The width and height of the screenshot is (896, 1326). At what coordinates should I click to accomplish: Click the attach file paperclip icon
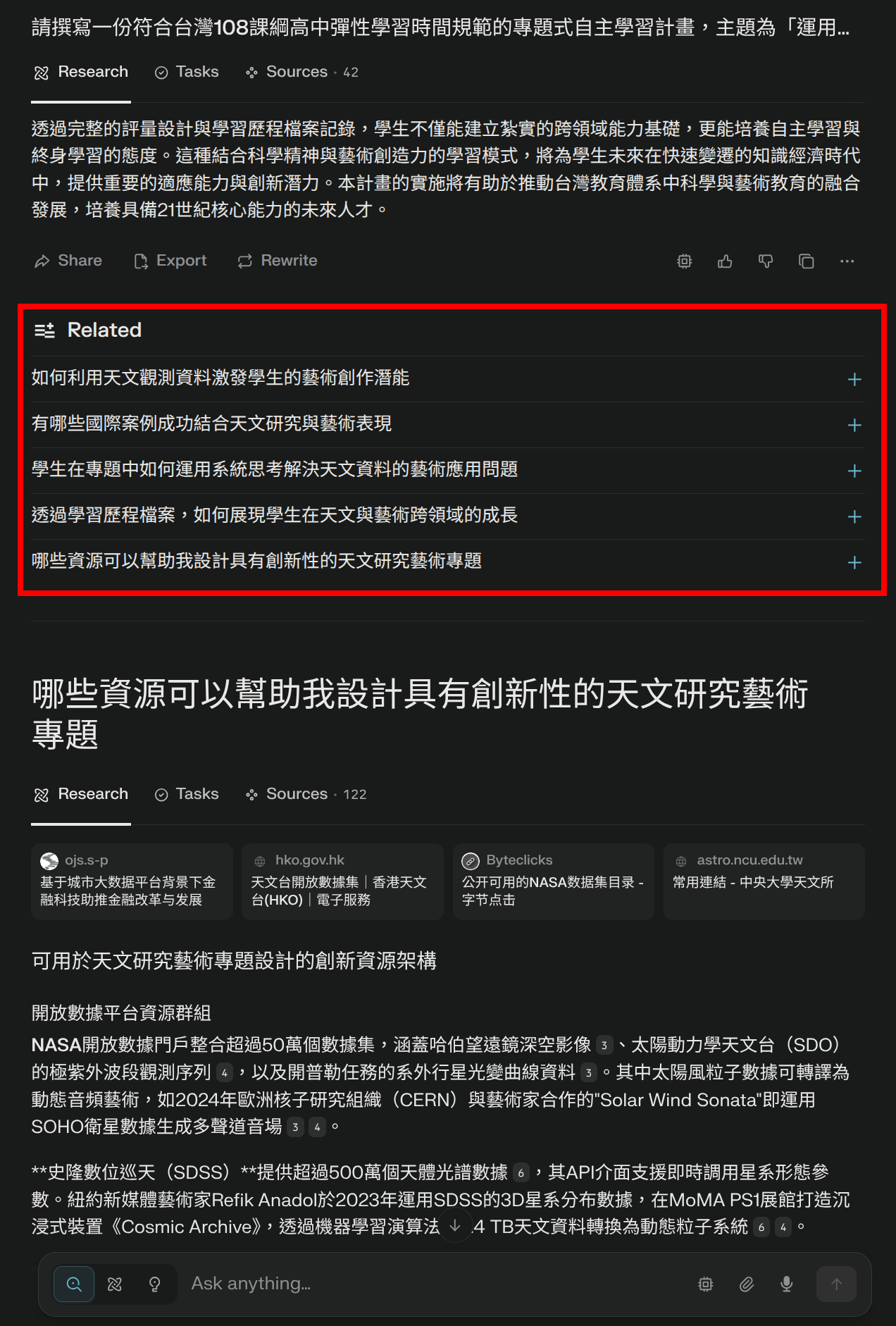pyautogui.click(x=747, y=1284)
